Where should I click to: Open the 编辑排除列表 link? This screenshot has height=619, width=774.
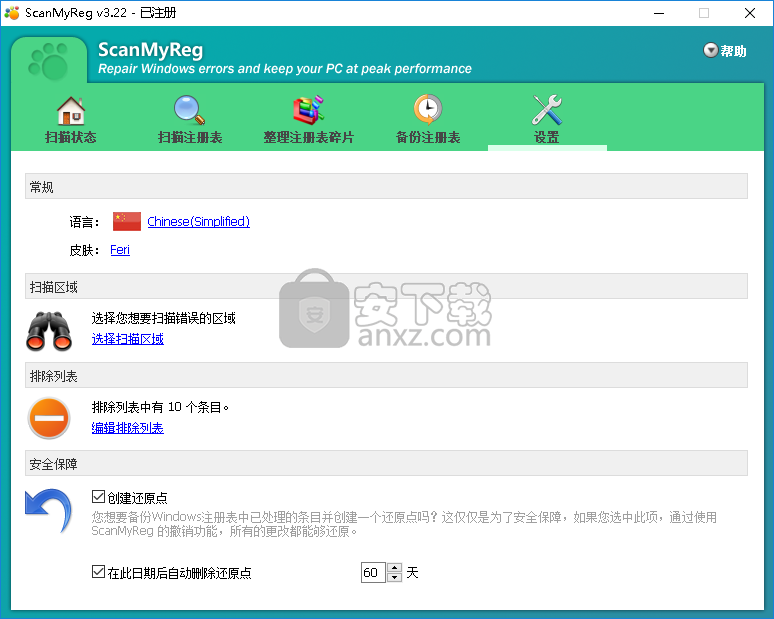pyautogui.click(x=127, y=427)
